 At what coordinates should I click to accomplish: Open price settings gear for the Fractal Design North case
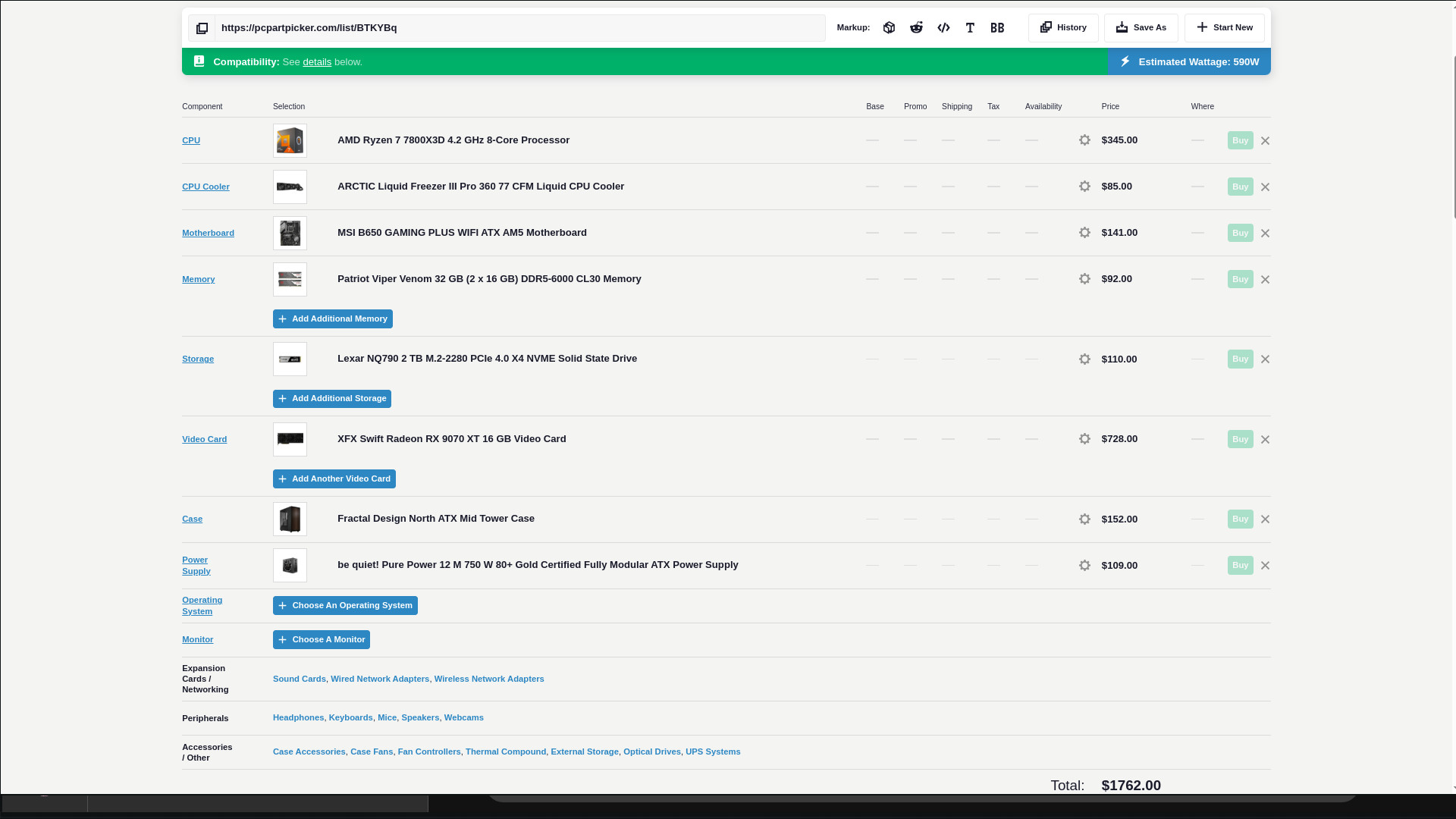pyautogui.click(x=1084, y=519)
